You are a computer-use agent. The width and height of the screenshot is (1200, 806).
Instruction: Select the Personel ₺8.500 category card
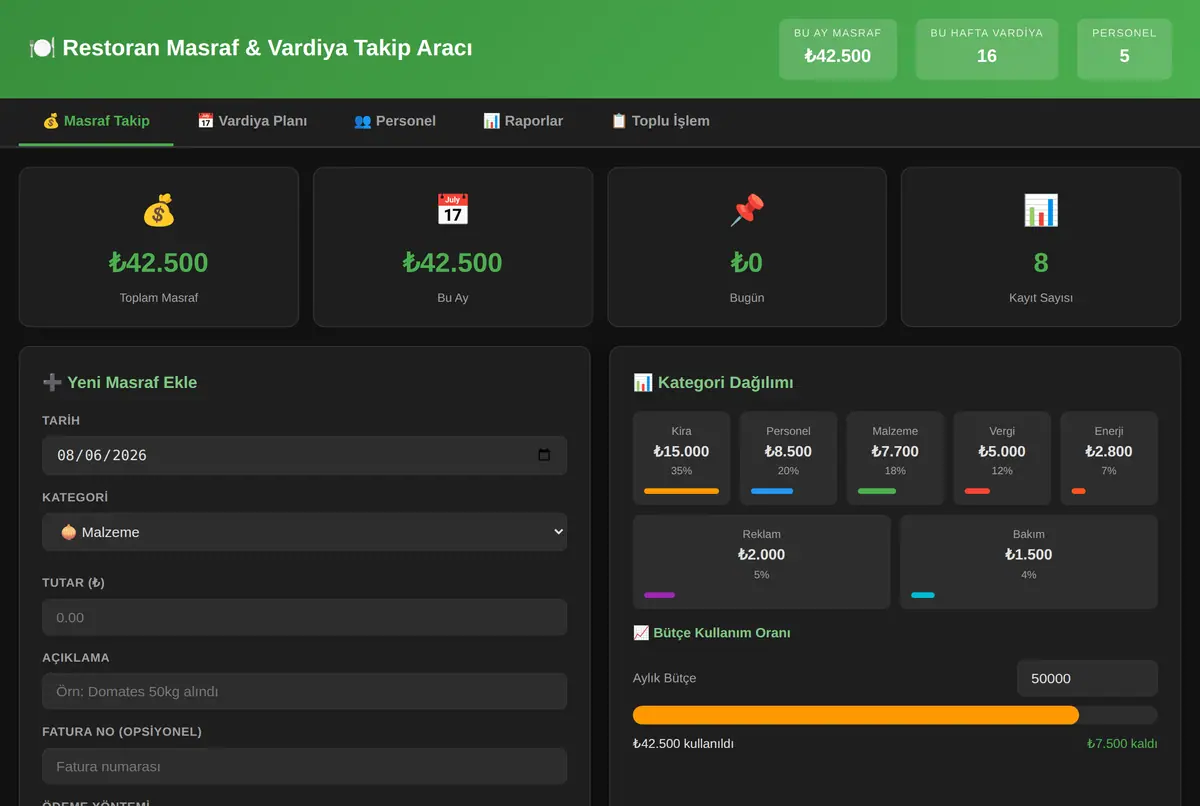788,458
